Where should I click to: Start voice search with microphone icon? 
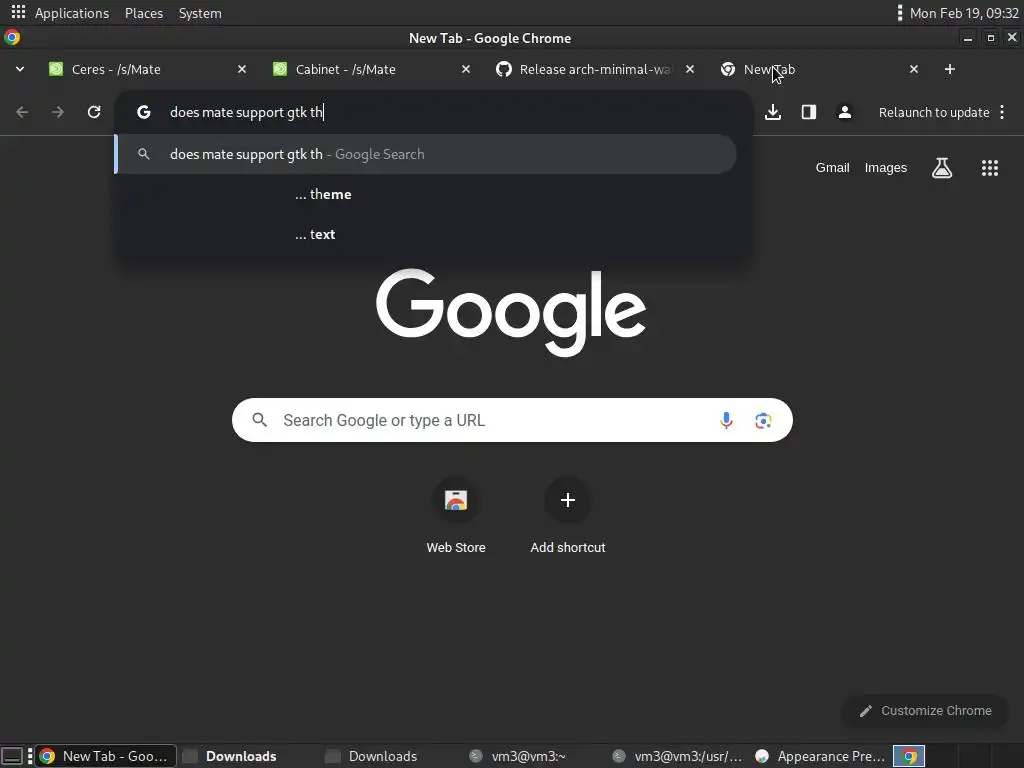pos(726,420)
